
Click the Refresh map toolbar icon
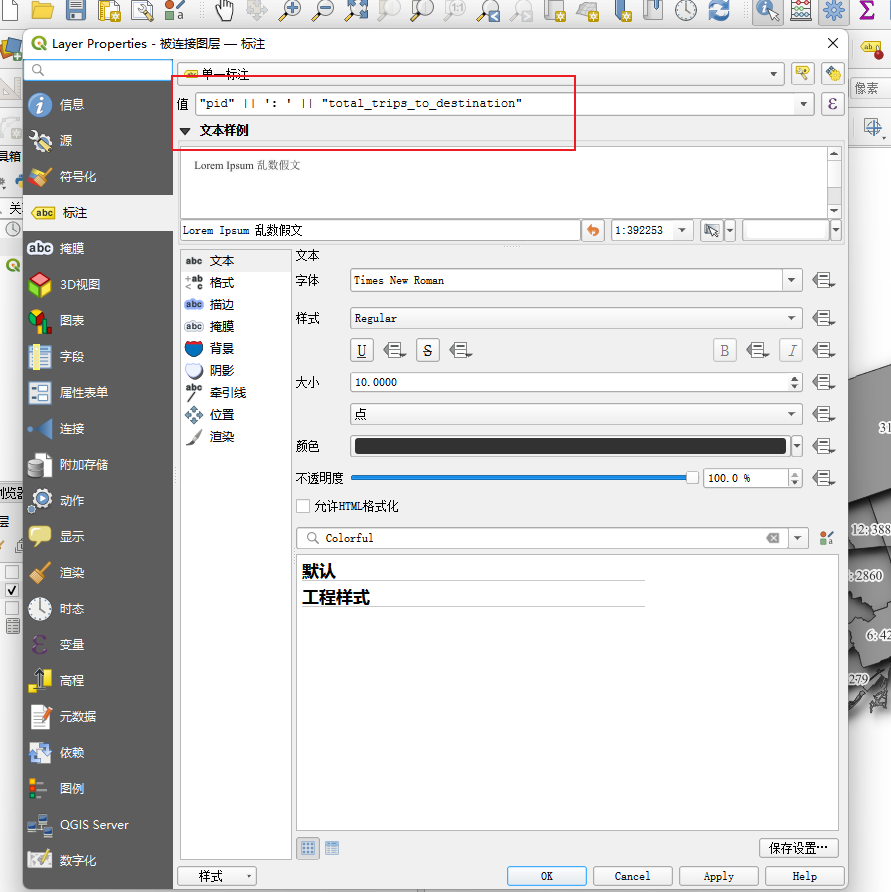point(719,10)
